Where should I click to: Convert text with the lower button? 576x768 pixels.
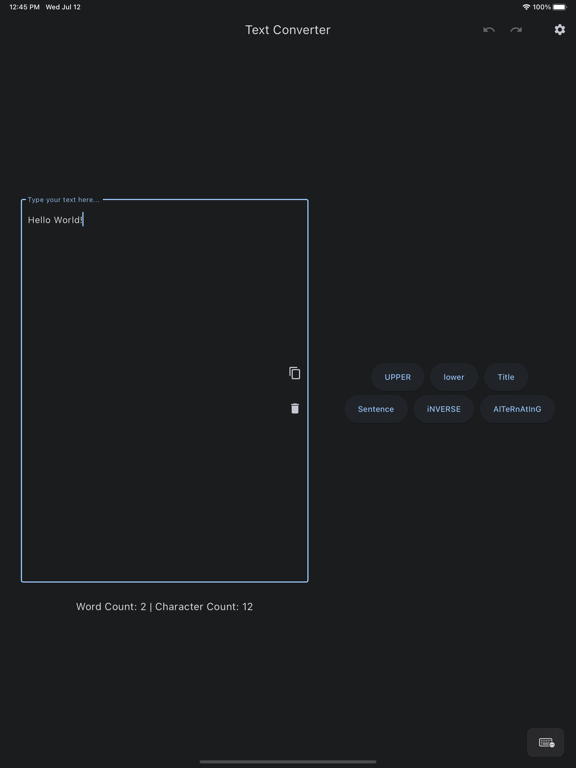click(x=454, y=377)
